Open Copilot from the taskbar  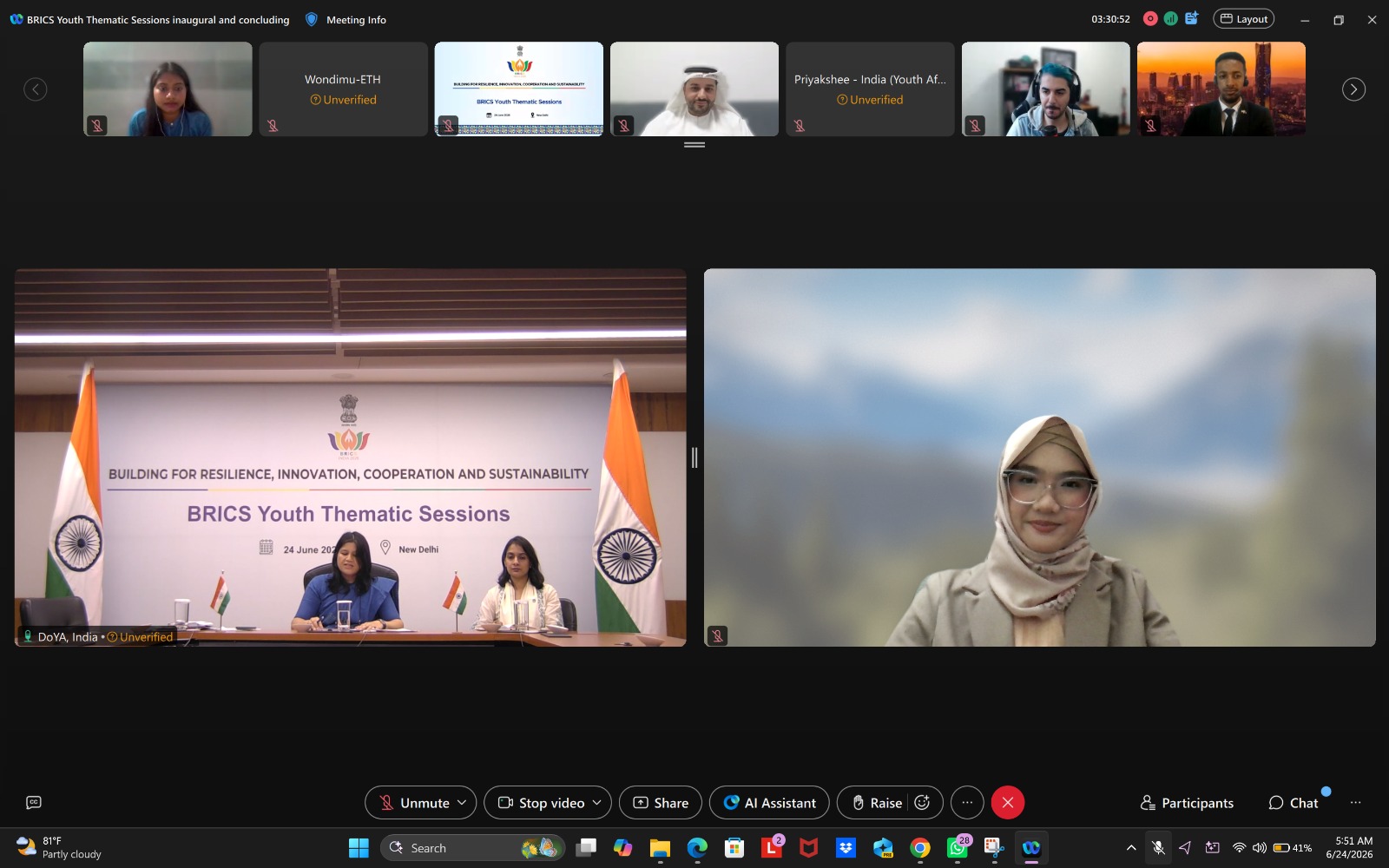click(623, 848)
